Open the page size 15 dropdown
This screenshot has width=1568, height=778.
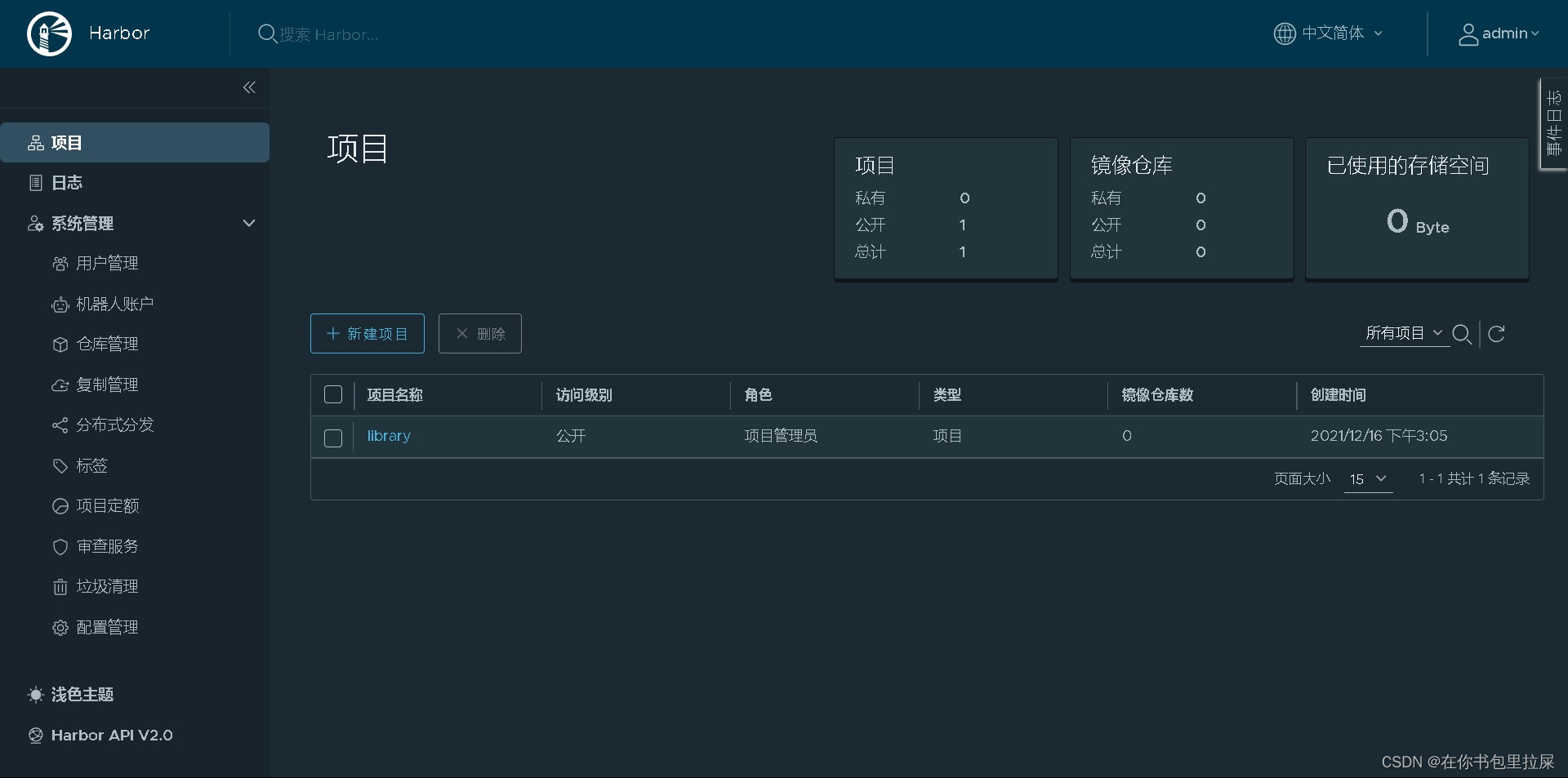click(1368, 479)
